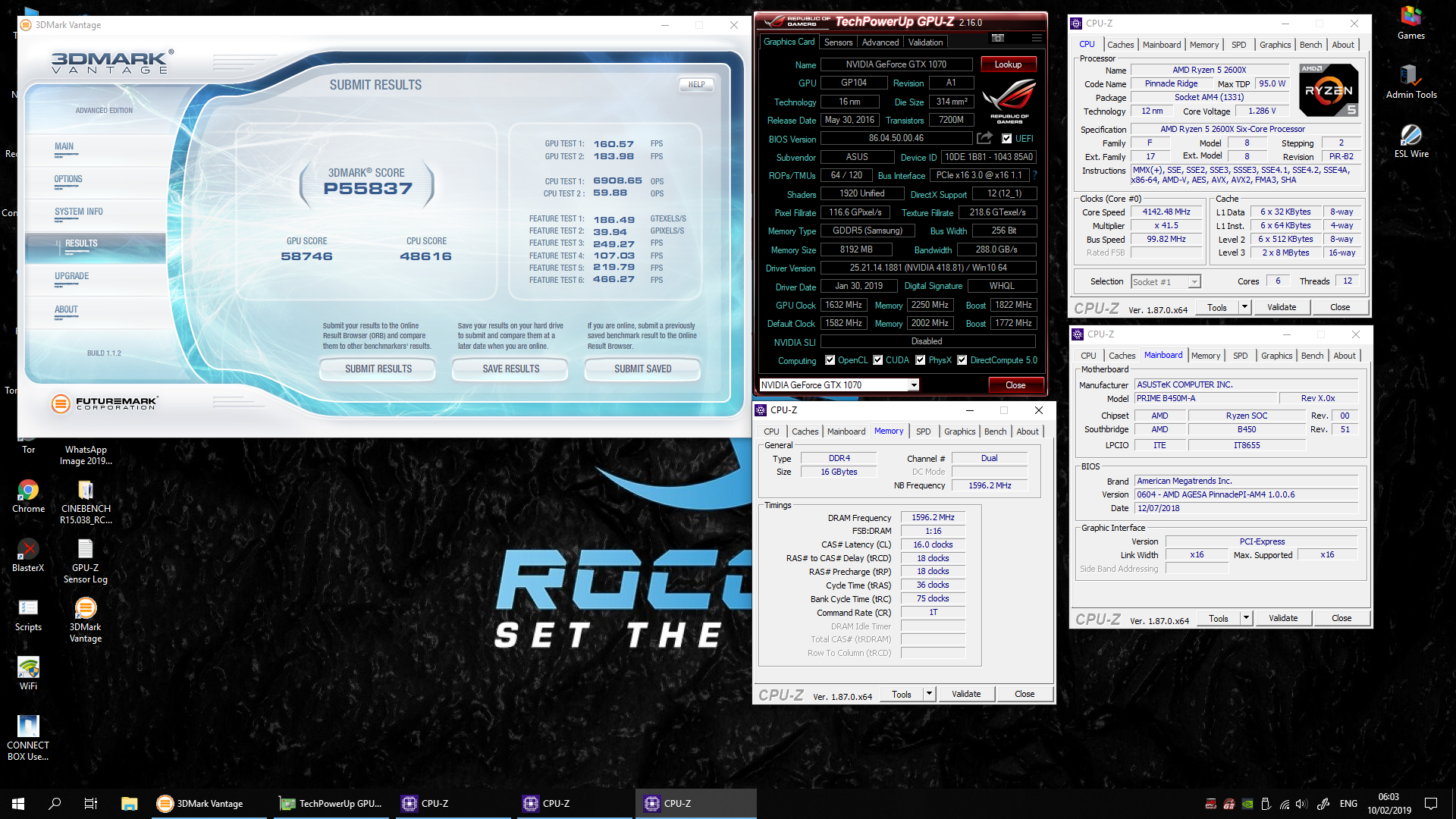The width and height of the screenshot is (1456, 819).
Task: Expand Tools arrow in the CPU-Z processor window
Action: [1244, 307]
